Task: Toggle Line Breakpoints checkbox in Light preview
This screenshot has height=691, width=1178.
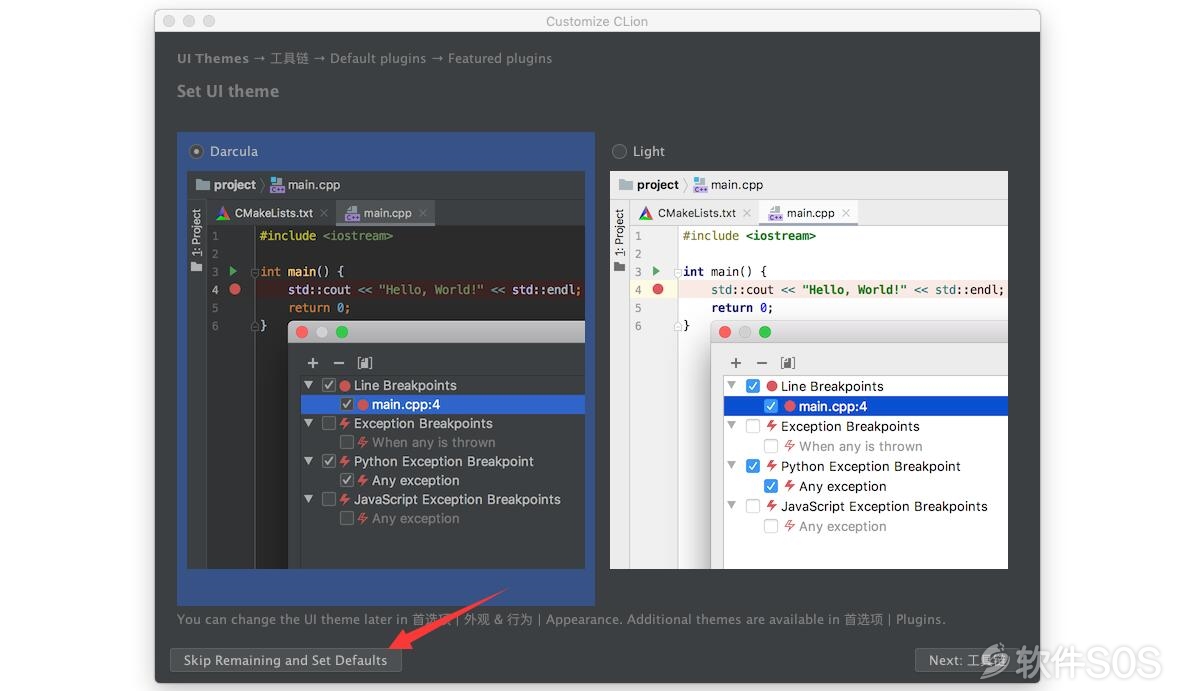Action: coord(753,386)
